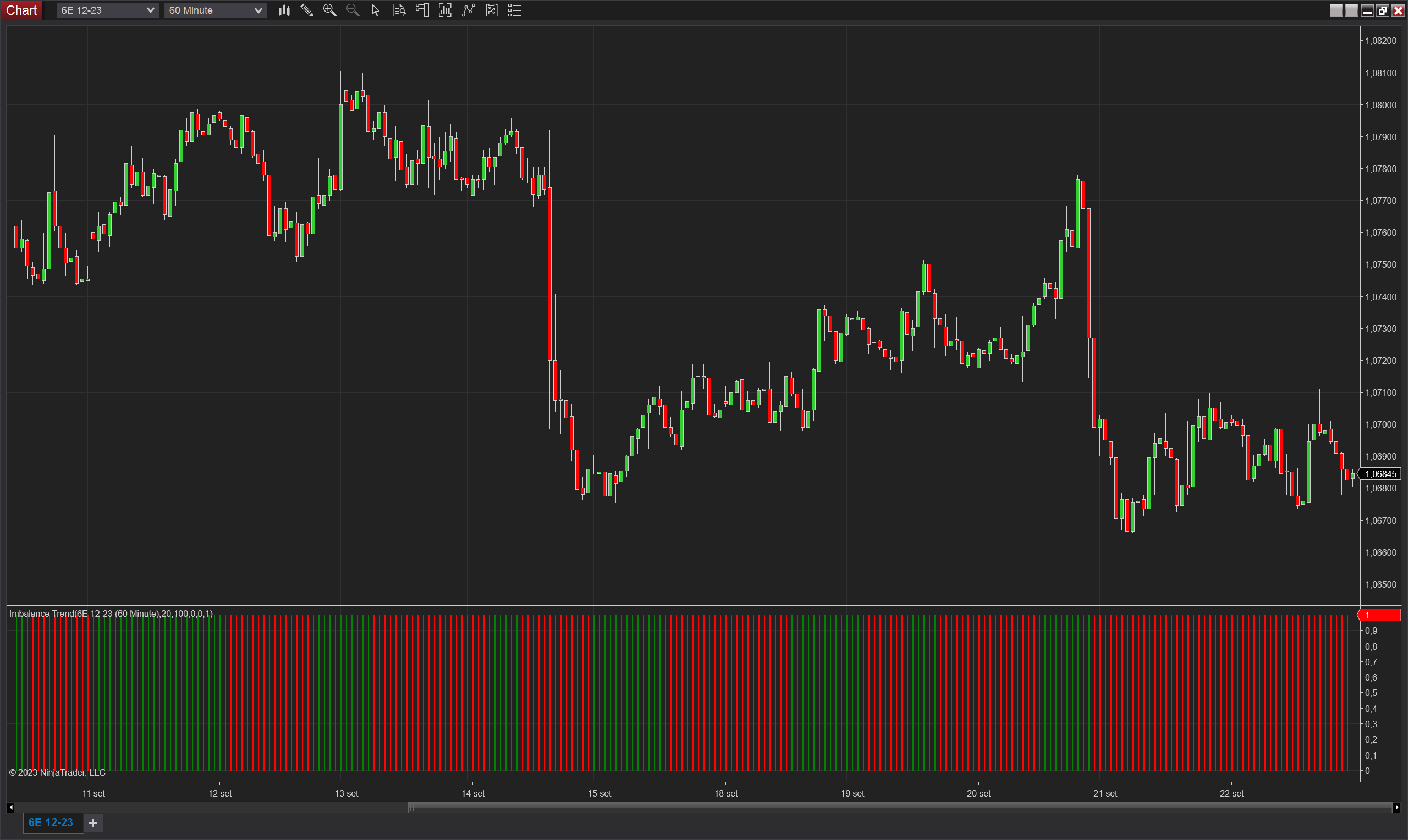Click the right arrow of horizontal scrollbar
This screenshot has width=1408, height=840.
point(1396,808)
